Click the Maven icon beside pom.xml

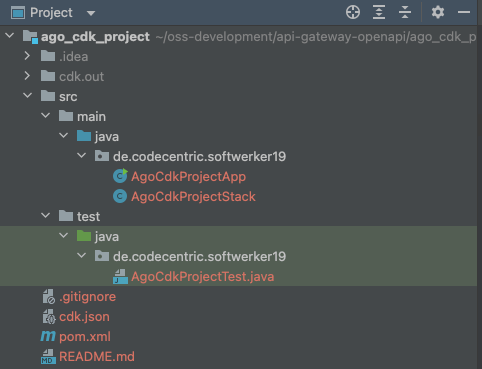[x=48, y=336]
